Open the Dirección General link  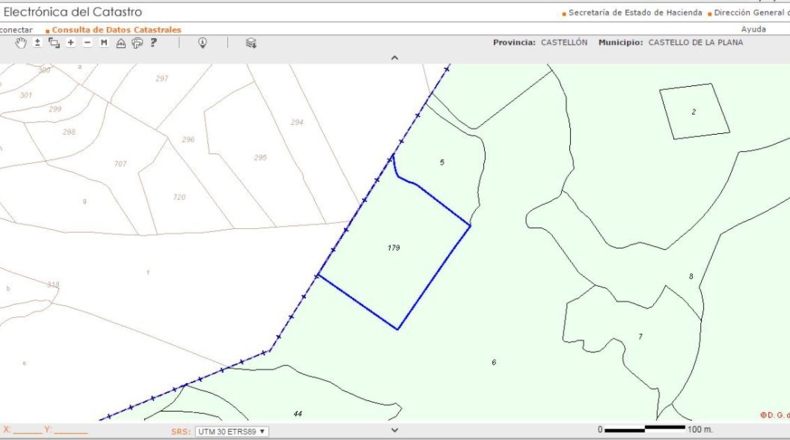tap(752, 13)
